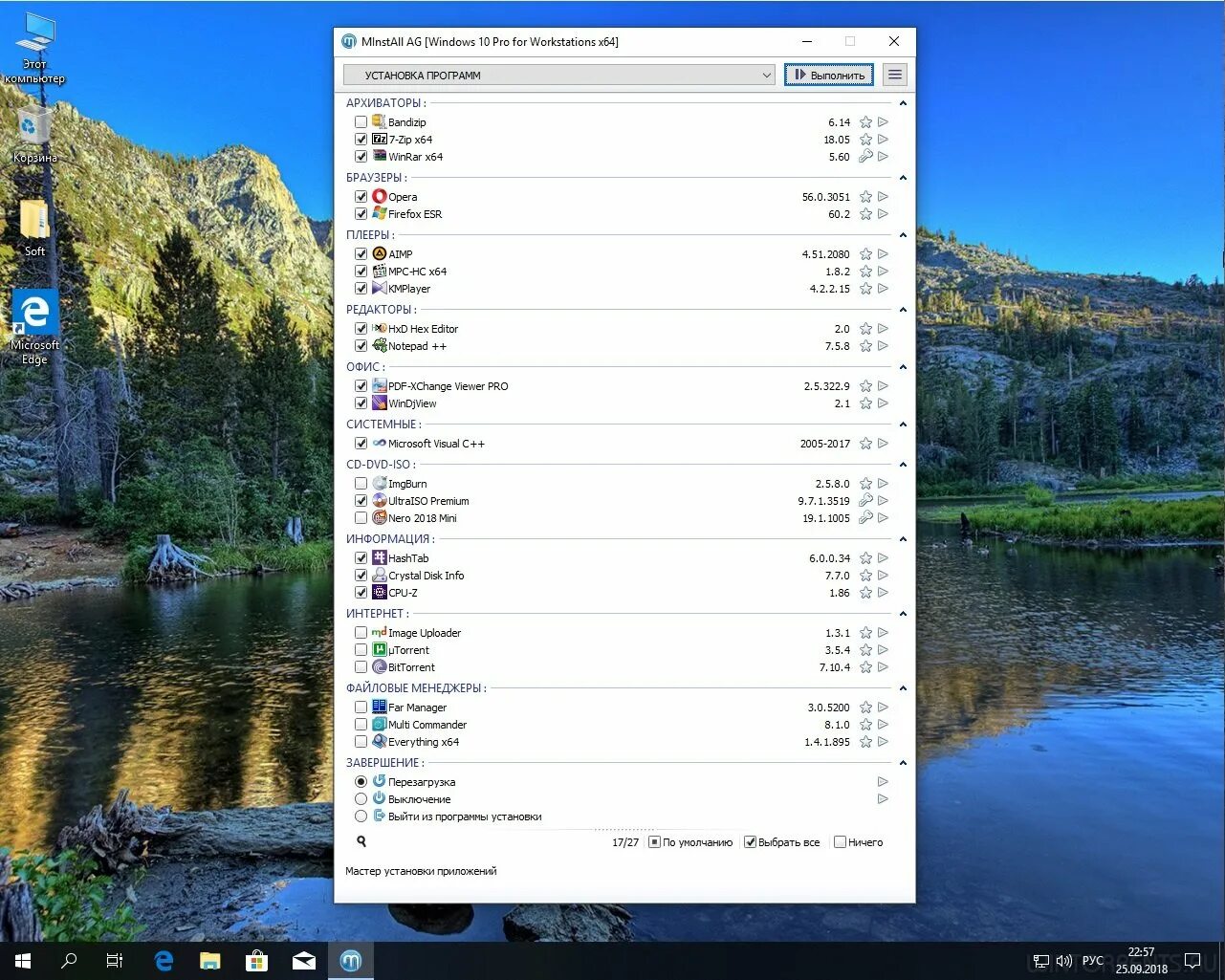Click the star icon in KMPlayer row

tap(865, 289)
